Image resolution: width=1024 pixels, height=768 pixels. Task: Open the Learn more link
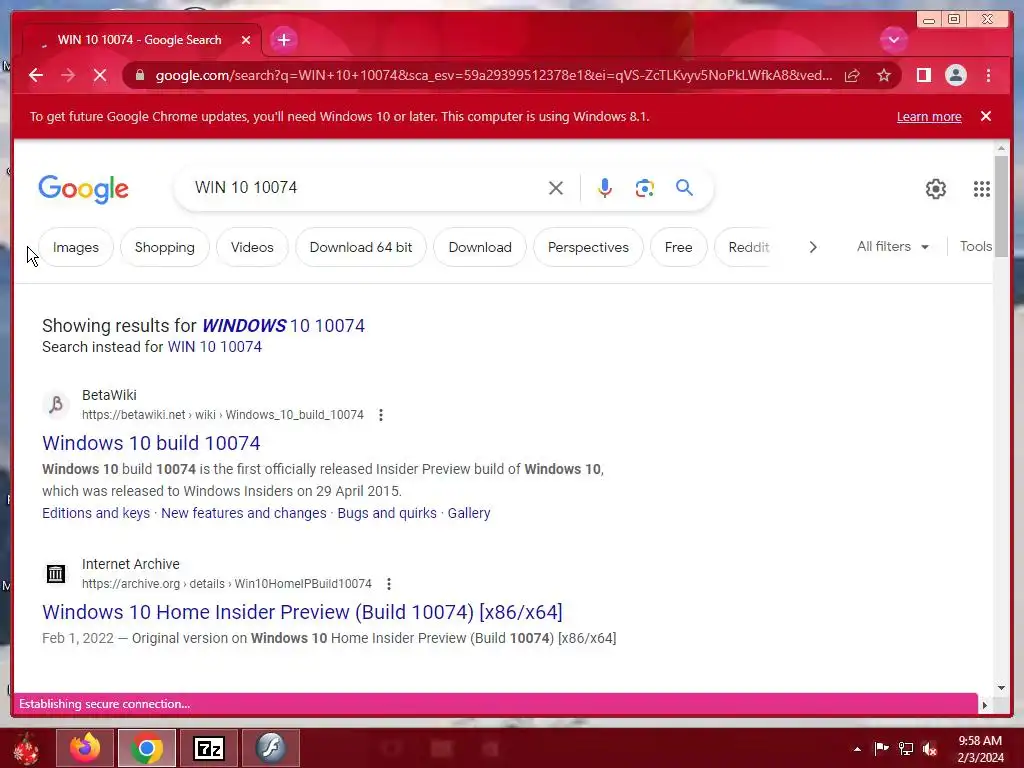(x=929, y=117)
